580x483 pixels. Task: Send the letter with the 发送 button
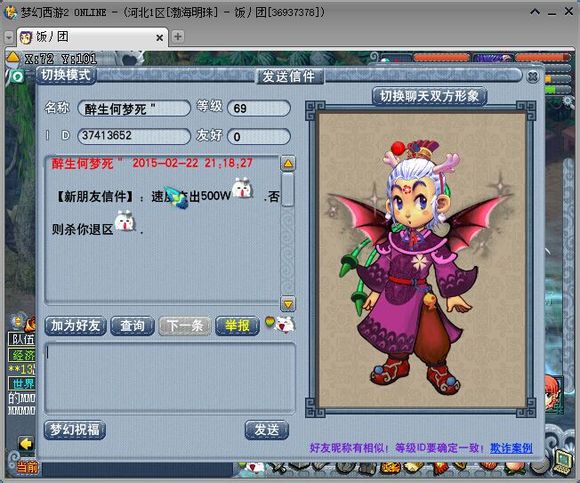click(266, 430)
